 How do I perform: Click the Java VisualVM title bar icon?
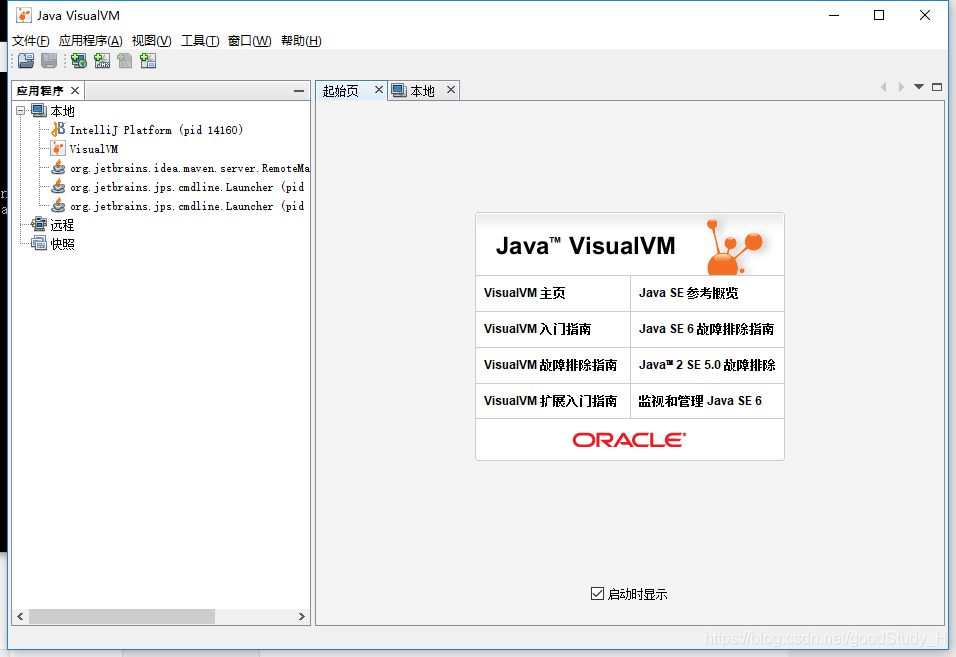pyautogui.click(x=24, y=15)
